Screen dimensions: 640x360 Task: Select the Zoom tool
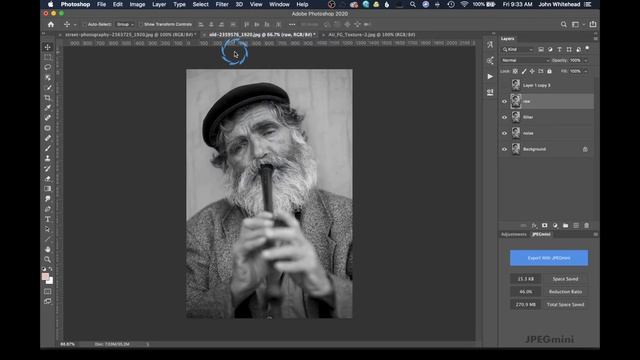(48, 259)
